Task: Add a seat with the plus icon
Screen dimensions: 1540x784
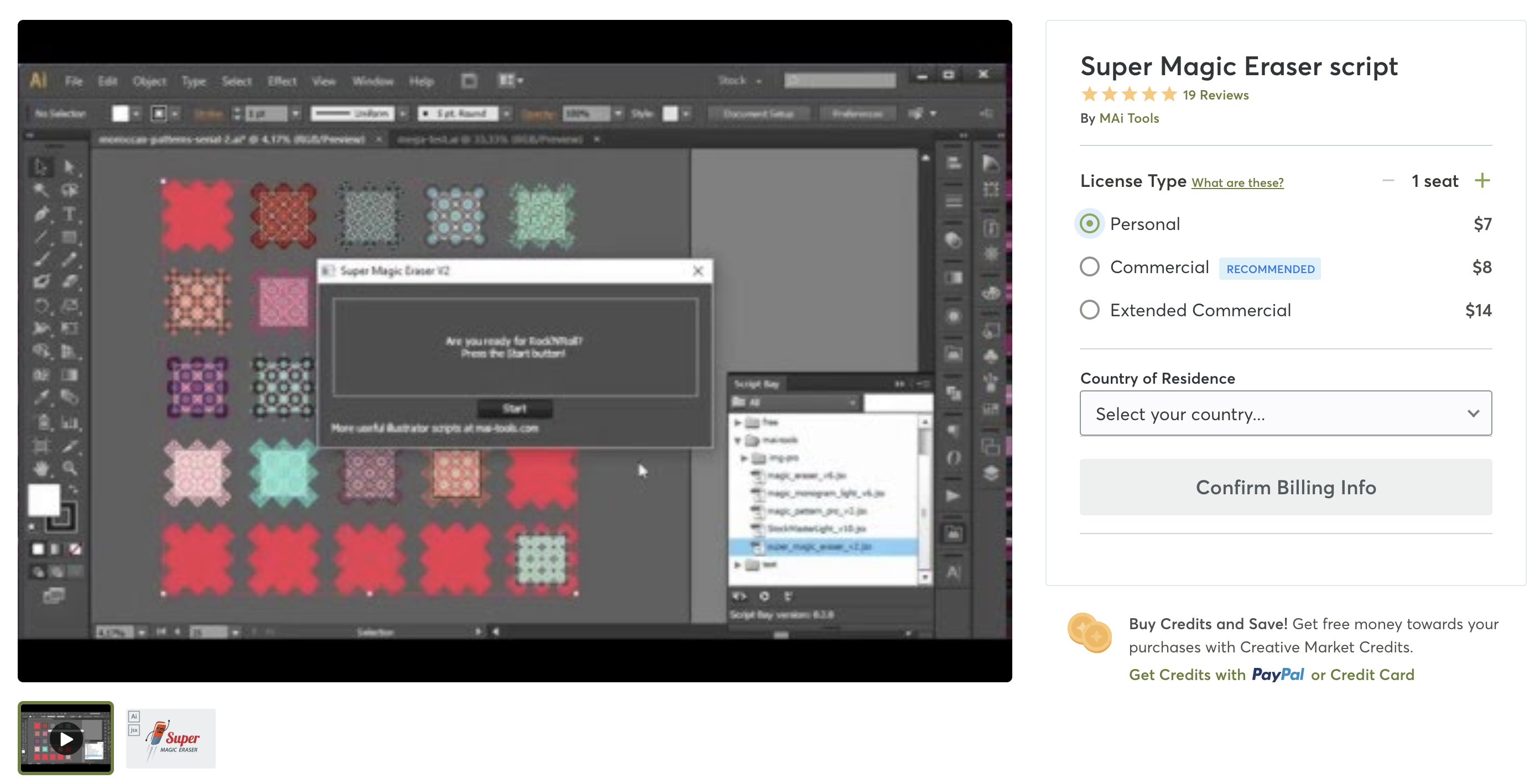Action: (1482, 180)
